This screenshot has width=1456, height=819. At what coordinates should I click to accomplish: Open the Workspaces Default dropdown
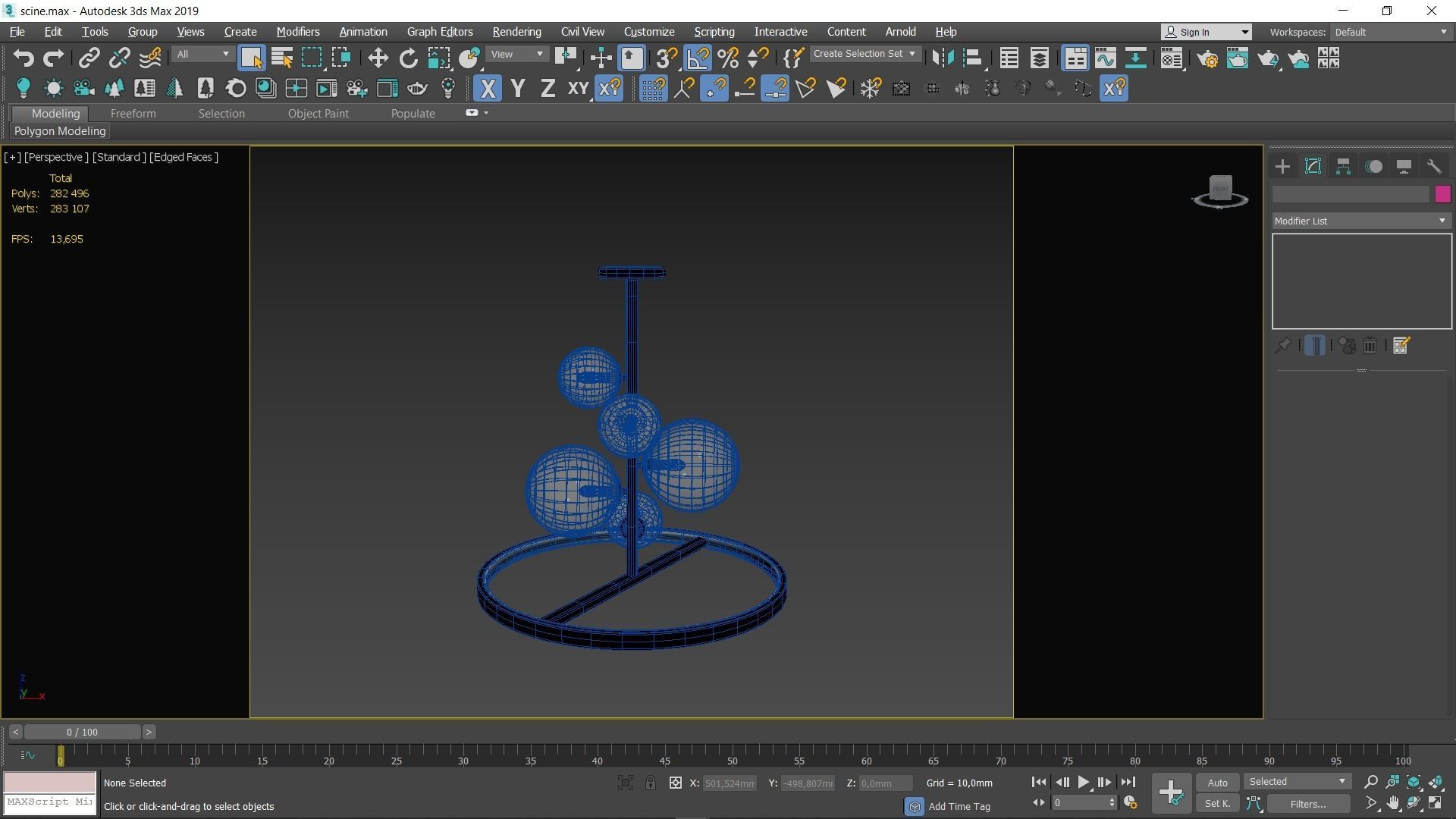[x=1391, y=32]
